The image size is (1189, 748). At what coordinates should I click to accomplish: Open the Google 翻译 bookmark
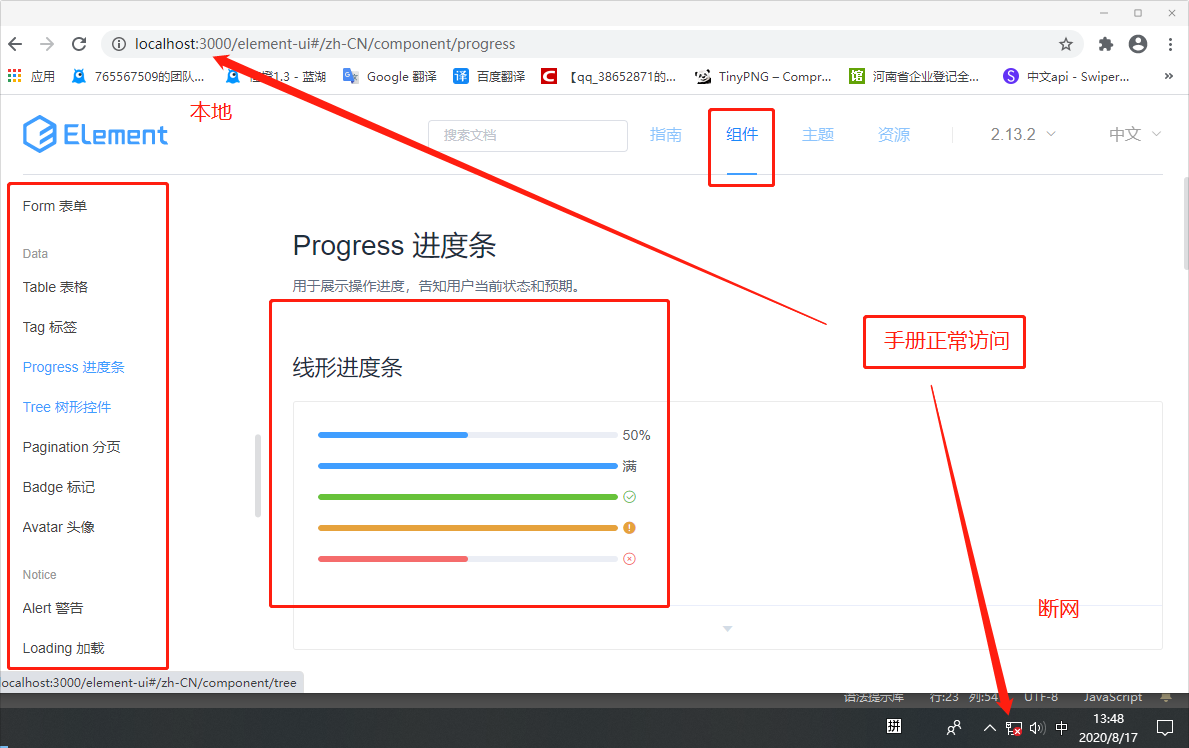(x=390, y=76)
